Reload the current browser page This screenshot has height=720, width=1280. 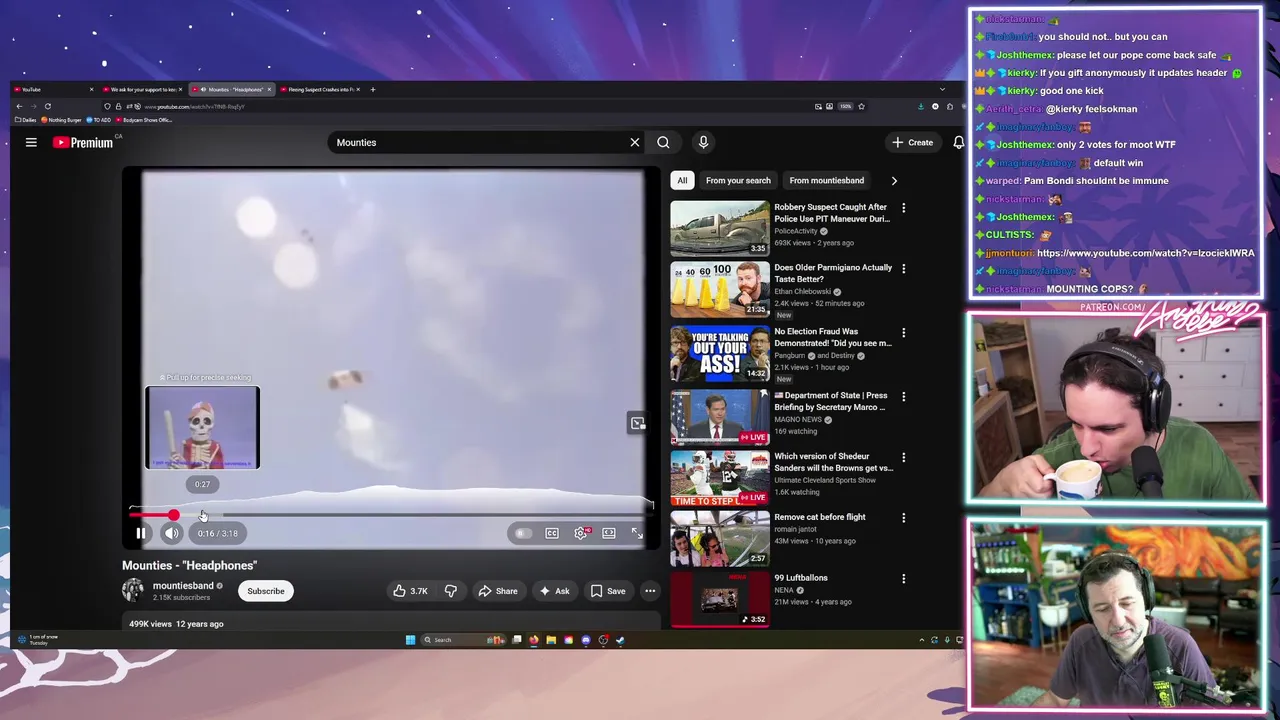click(47, 106)
